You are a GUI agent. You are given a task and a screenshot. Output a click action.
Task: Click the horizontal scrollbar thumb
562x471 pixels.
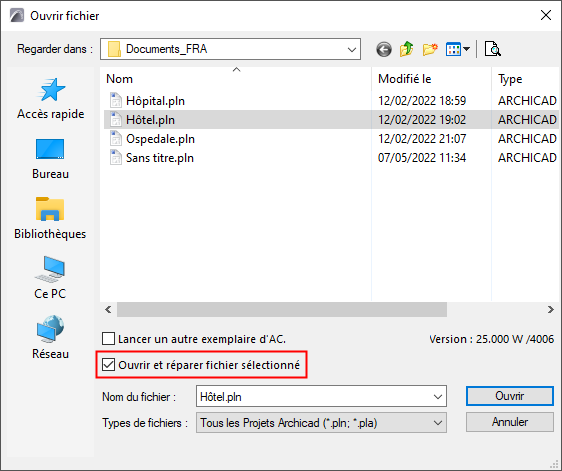[282, 309]
